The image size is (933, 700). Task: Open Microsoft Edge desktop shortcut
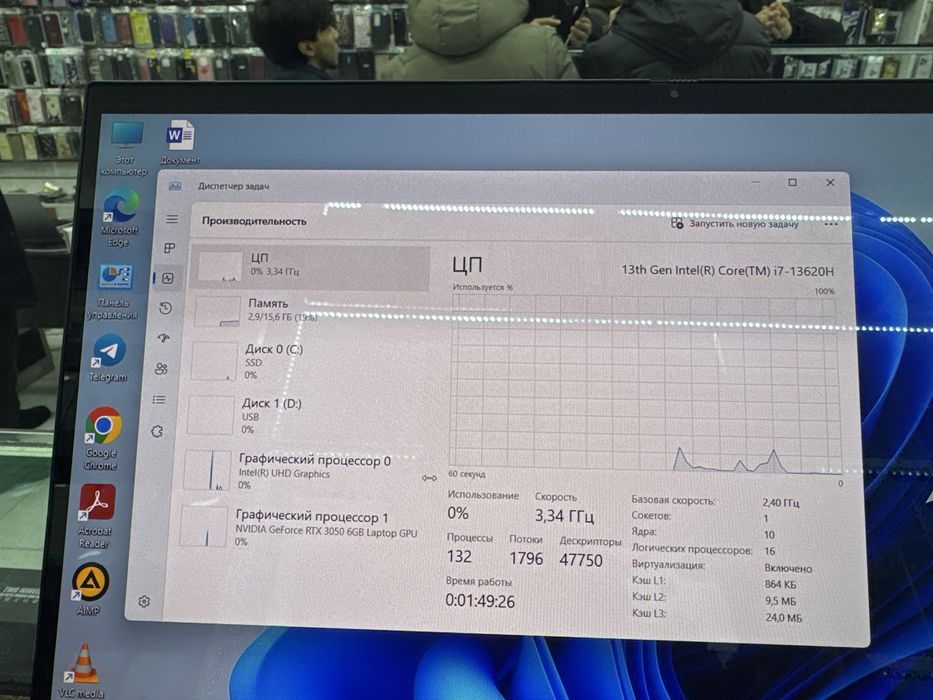click(x=120, y=218)
